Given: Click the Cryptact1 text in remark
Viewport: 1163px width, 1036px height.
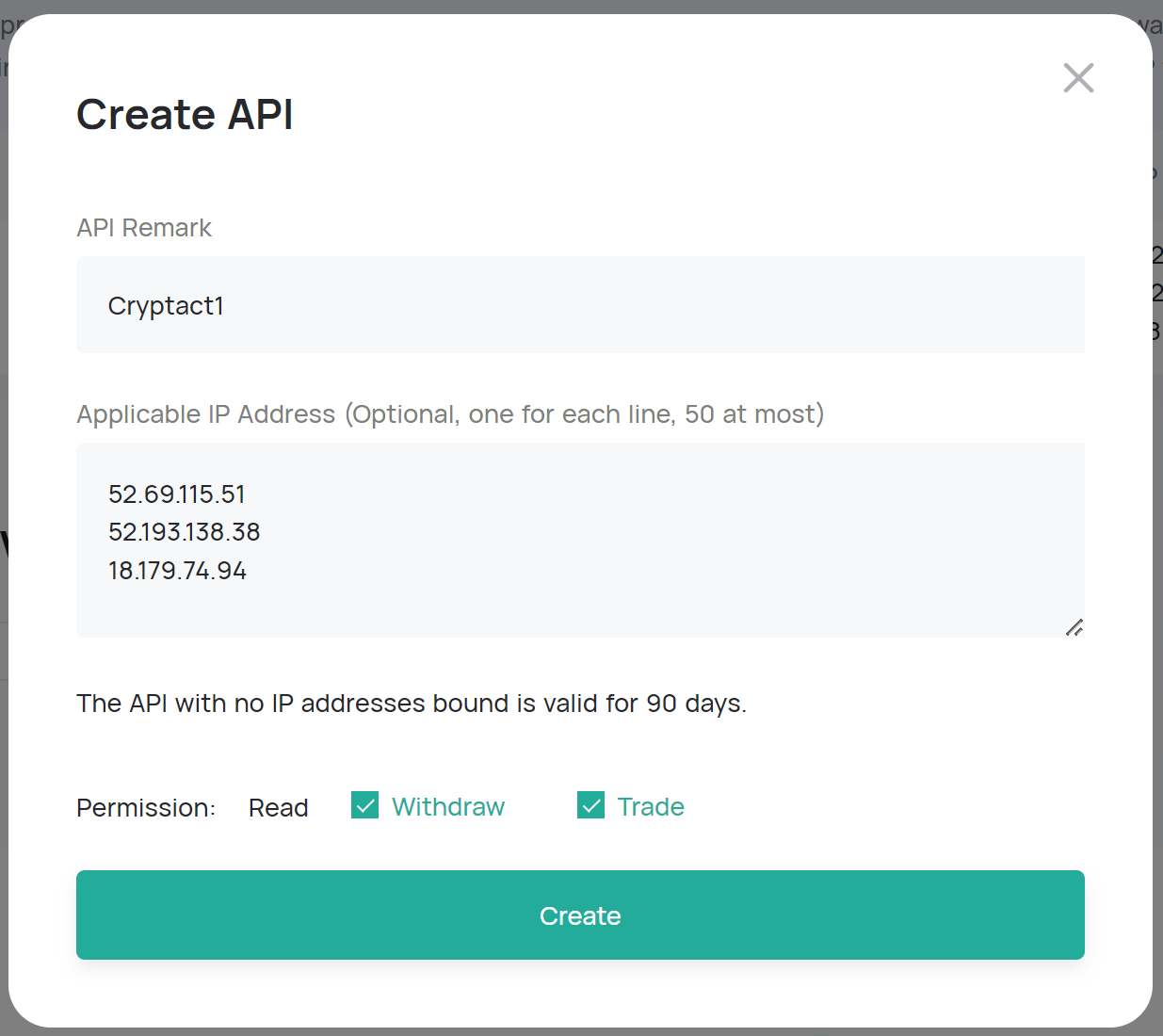Looking at the screenshot, I should pos(166,306).
